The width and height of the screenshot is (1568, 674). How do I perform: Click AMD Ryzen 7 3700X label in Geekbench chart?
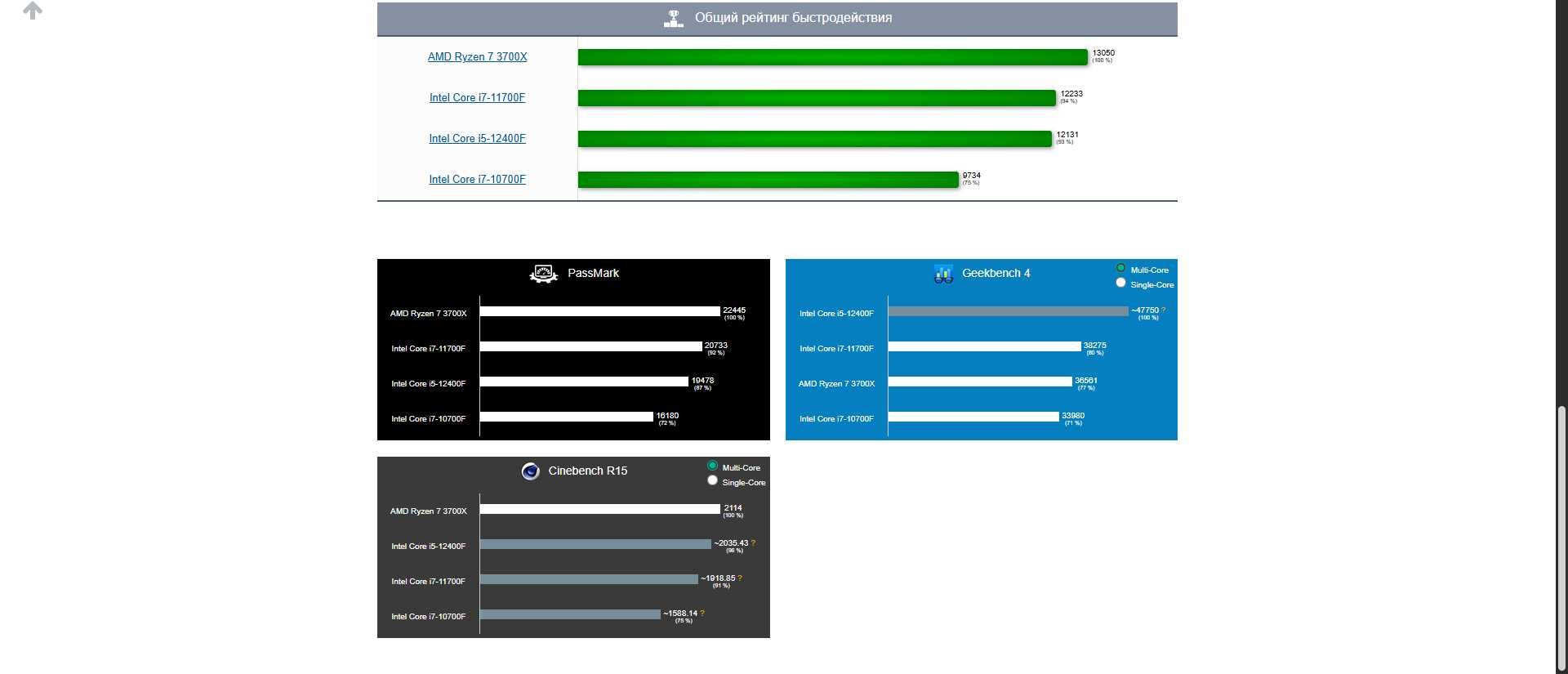(x=836, y=384)
